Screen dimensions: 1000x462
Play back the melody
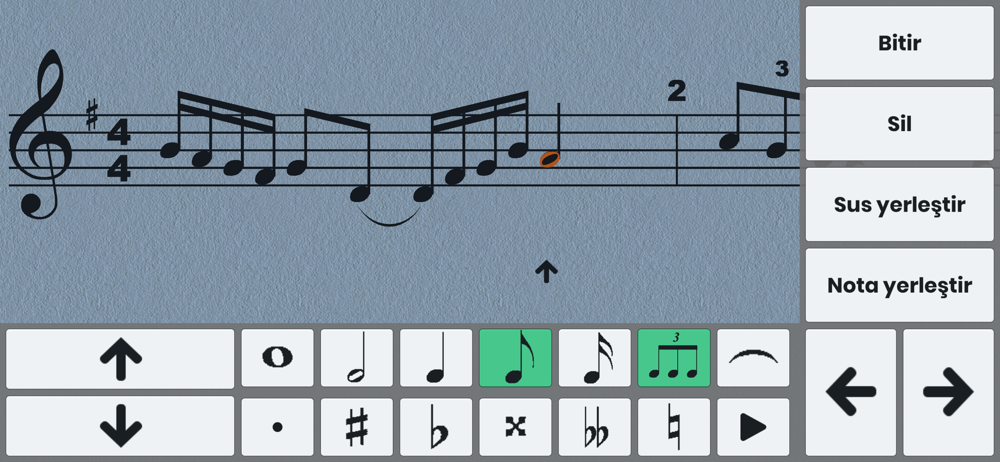coord(753,427)
